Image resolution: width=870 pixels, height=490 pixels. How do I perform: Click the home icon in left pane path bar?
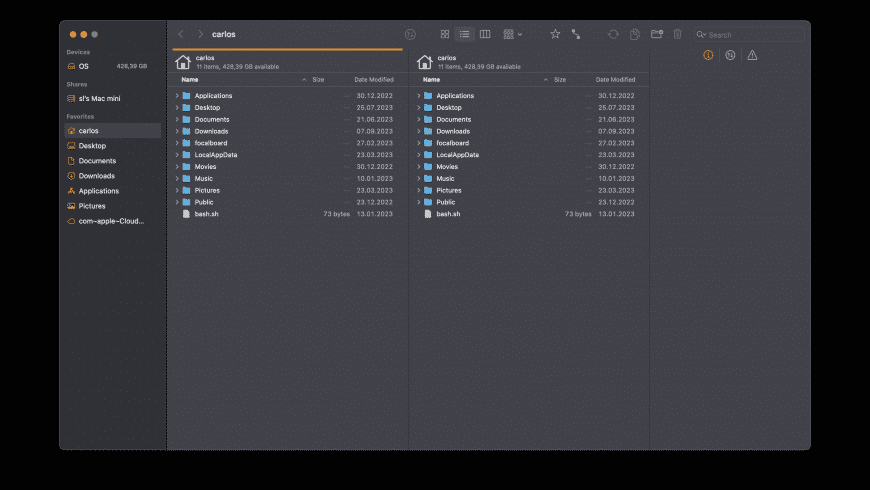coord(183,62)
